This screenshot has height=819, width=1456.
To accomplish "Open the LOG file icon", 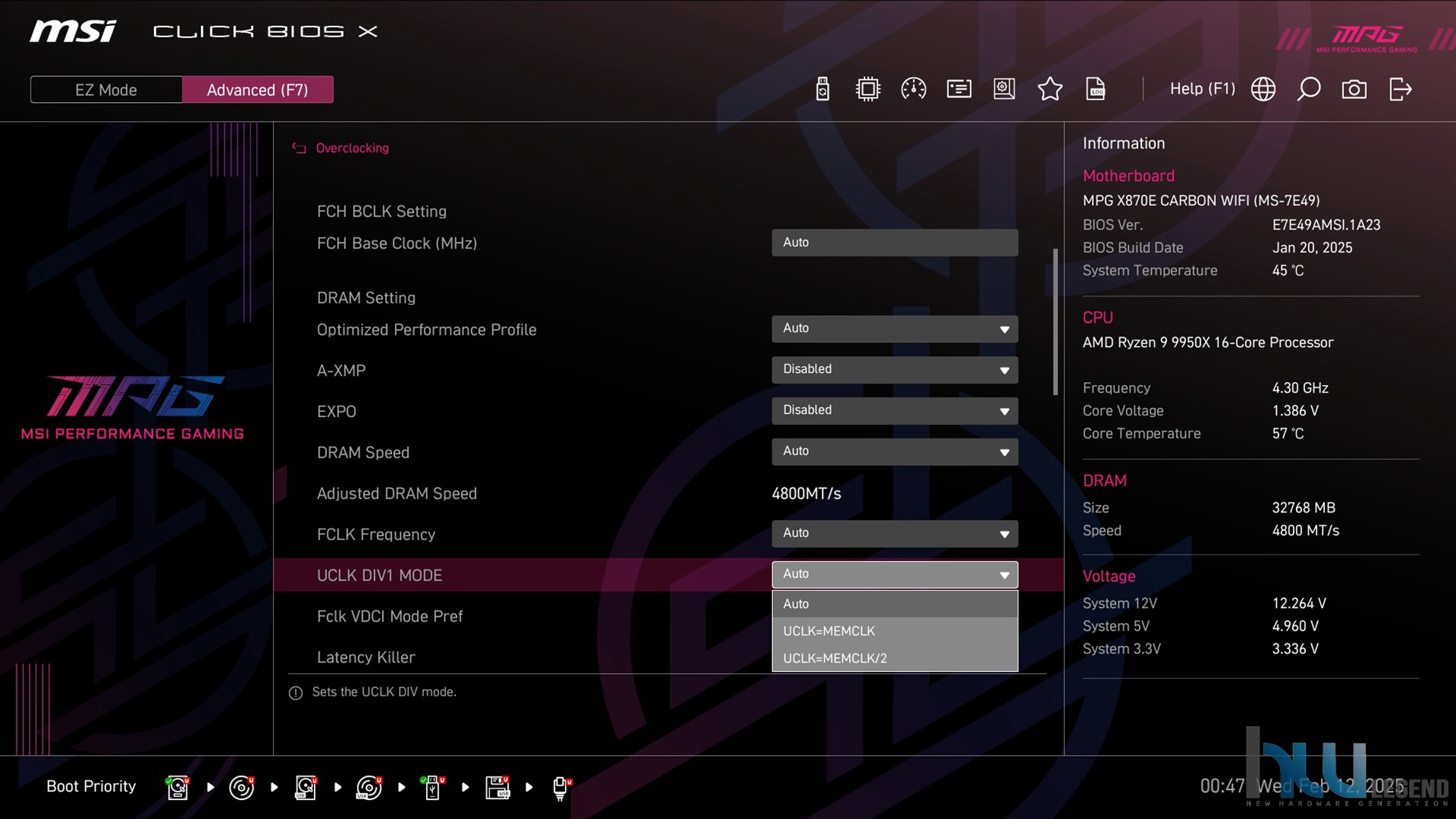I will (x=1095, y=89).
